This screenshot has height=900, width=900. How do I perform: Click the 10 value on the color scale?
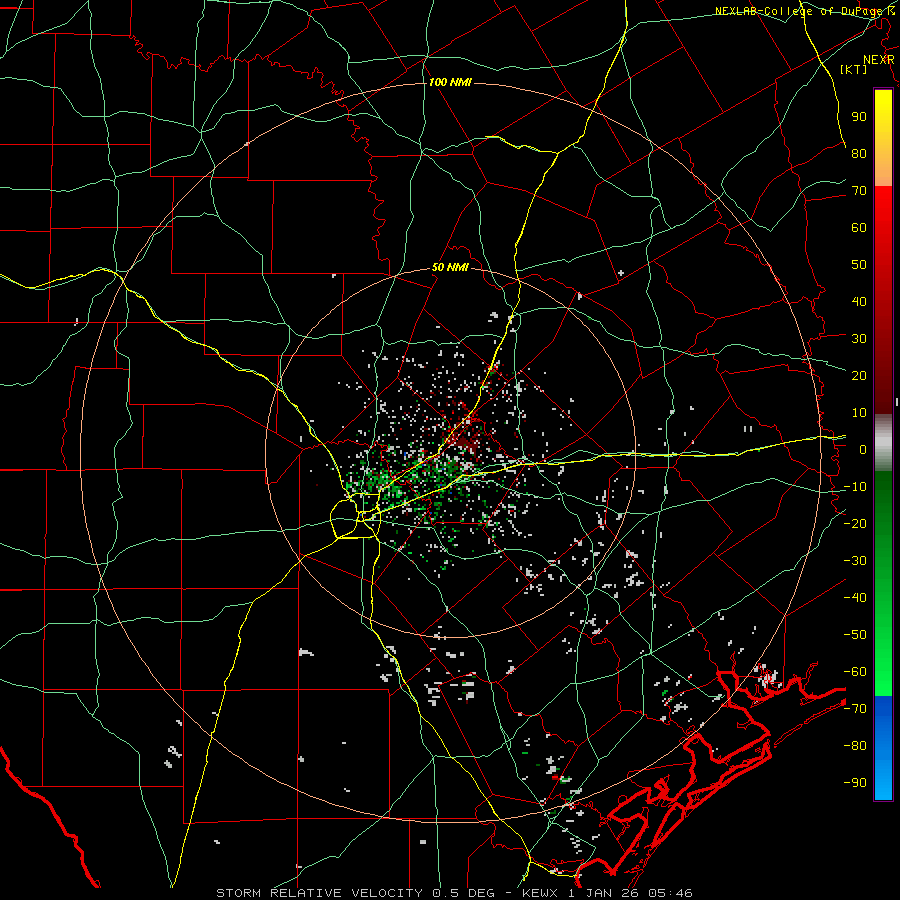(859, 413)
